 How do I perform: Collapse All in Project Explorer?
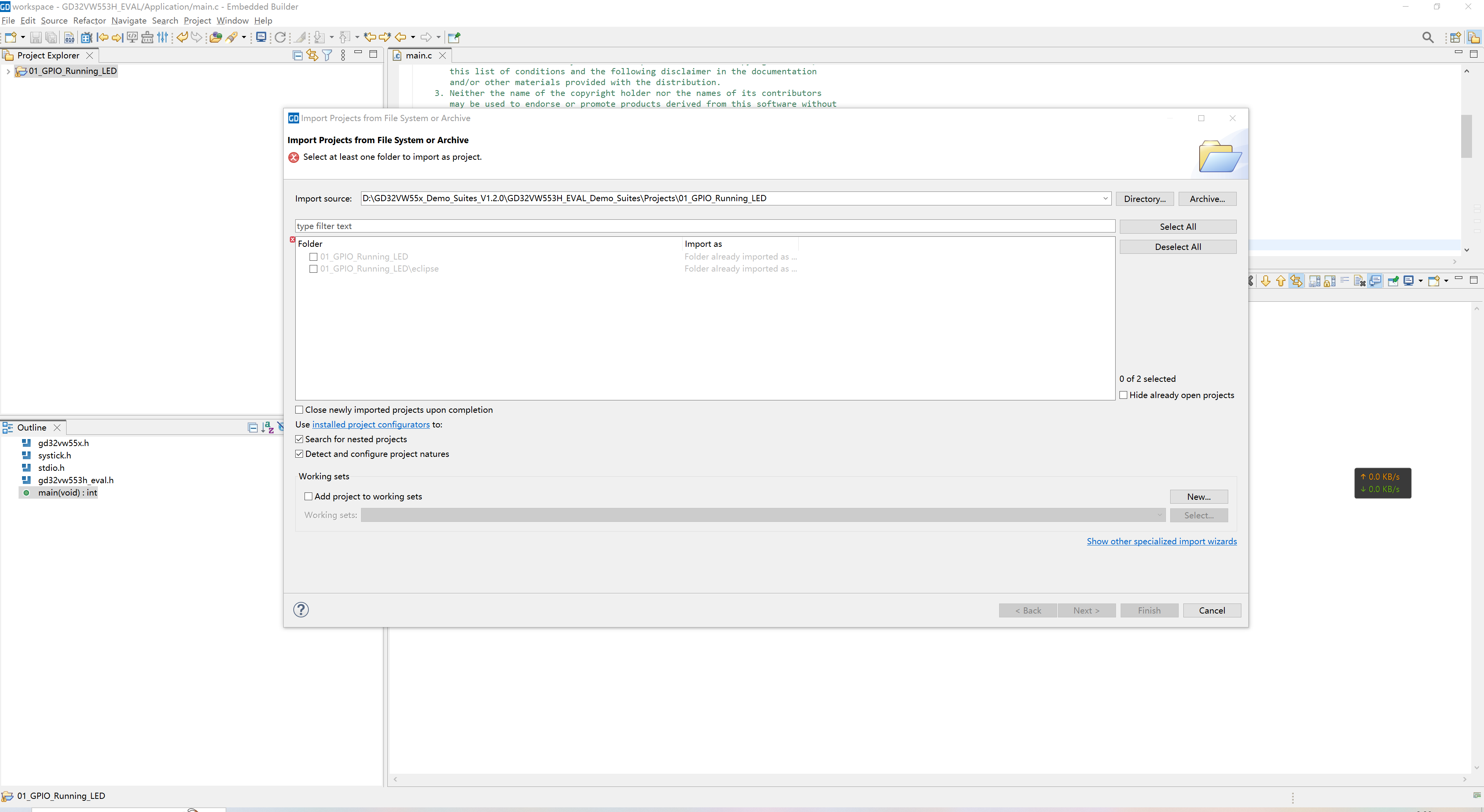pyautogui.click(x=297, y=55)
